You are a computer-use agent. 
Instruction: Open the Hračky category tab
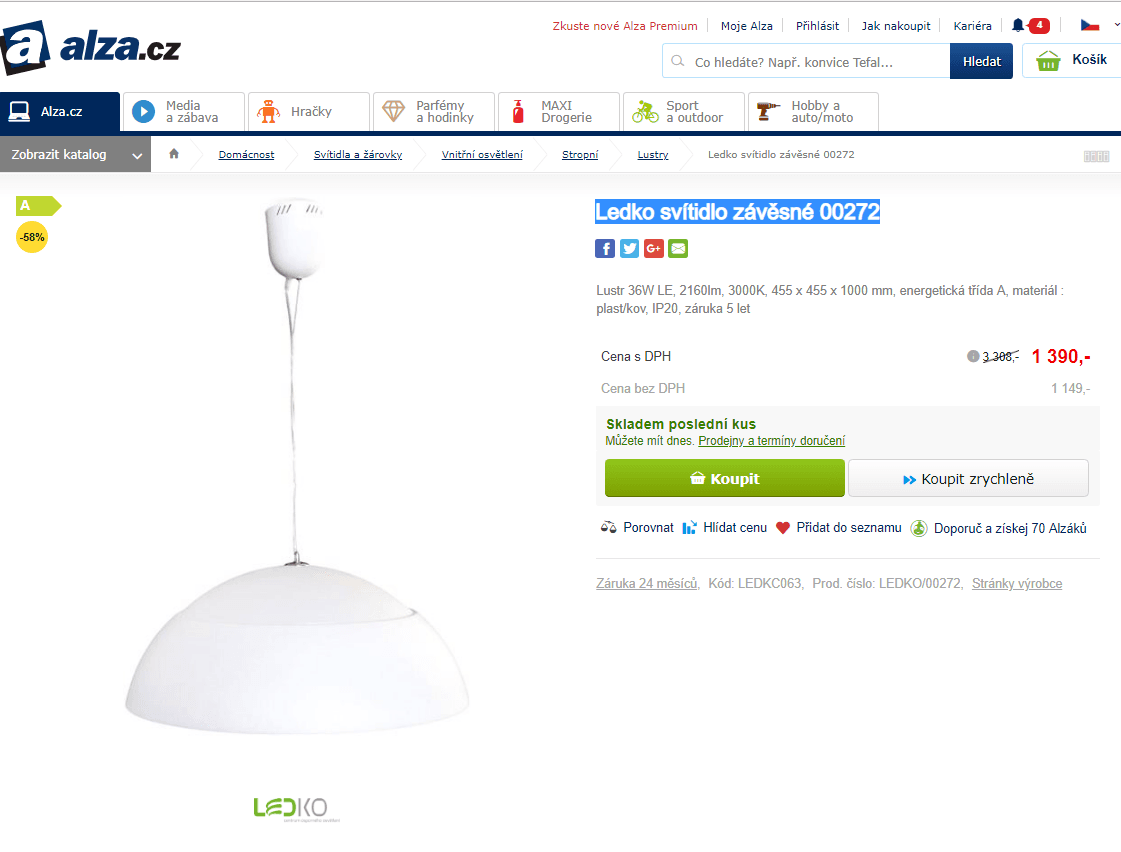tap(309, 112)
